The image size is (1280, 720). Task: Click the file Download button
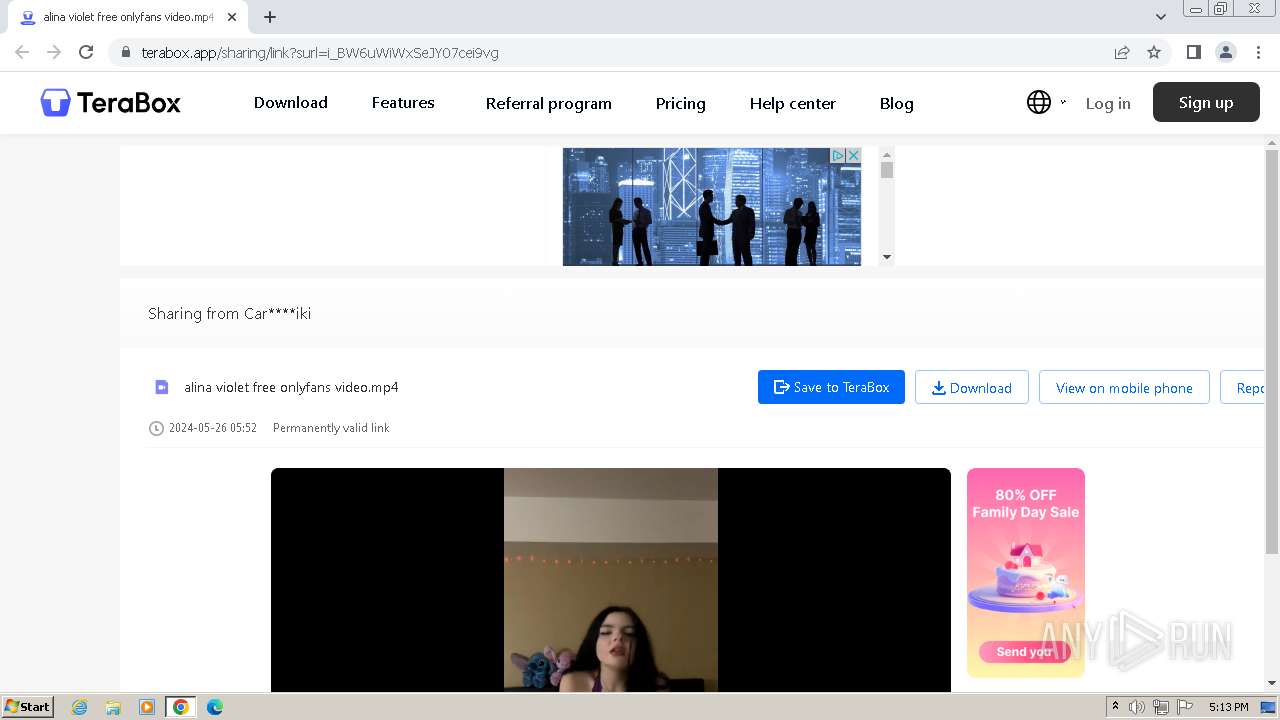tap(972, 387)
